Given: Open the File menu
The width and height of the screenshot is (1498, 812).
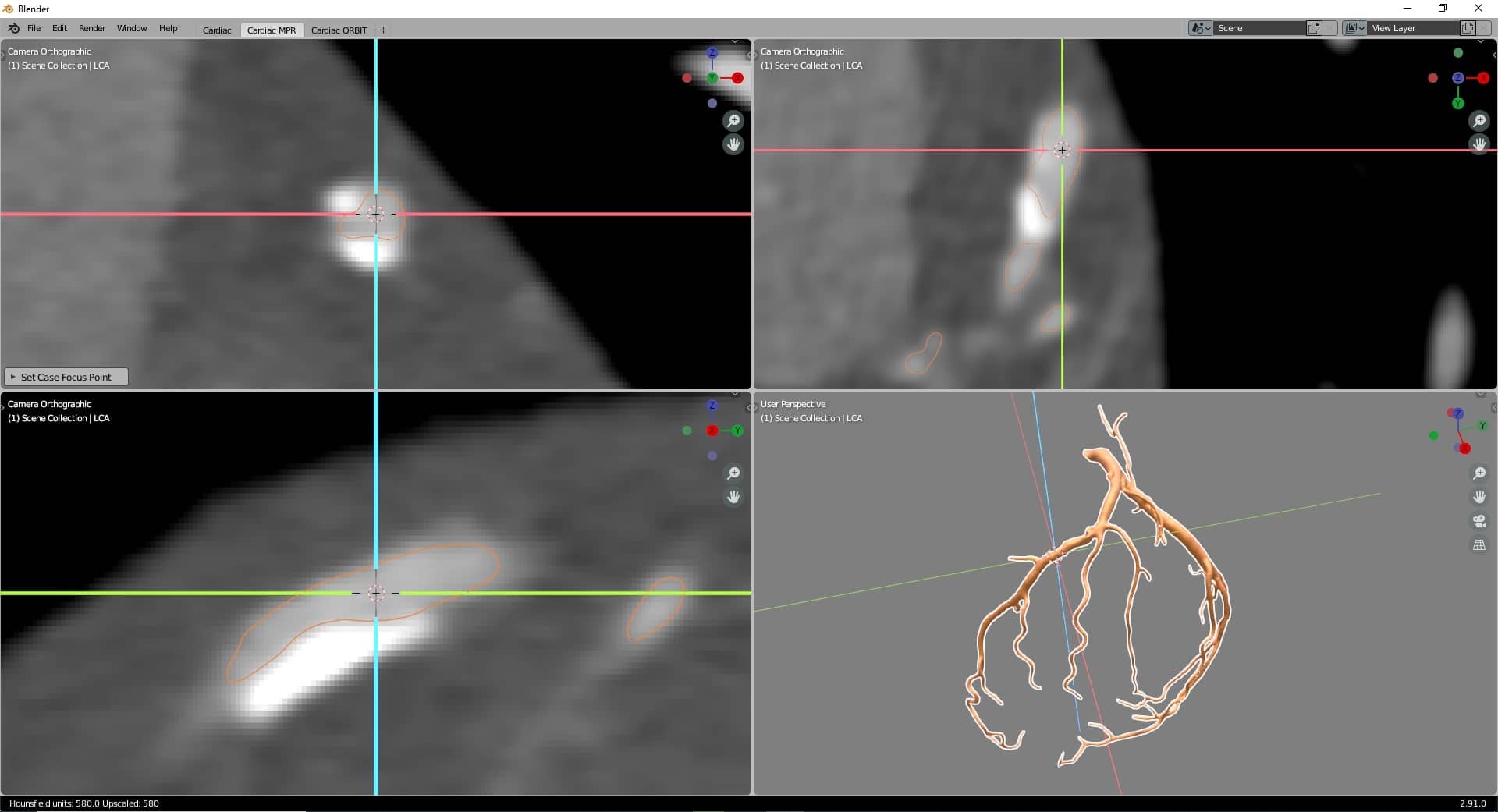Looking at the screenshot, I should [x=34, y=28].
